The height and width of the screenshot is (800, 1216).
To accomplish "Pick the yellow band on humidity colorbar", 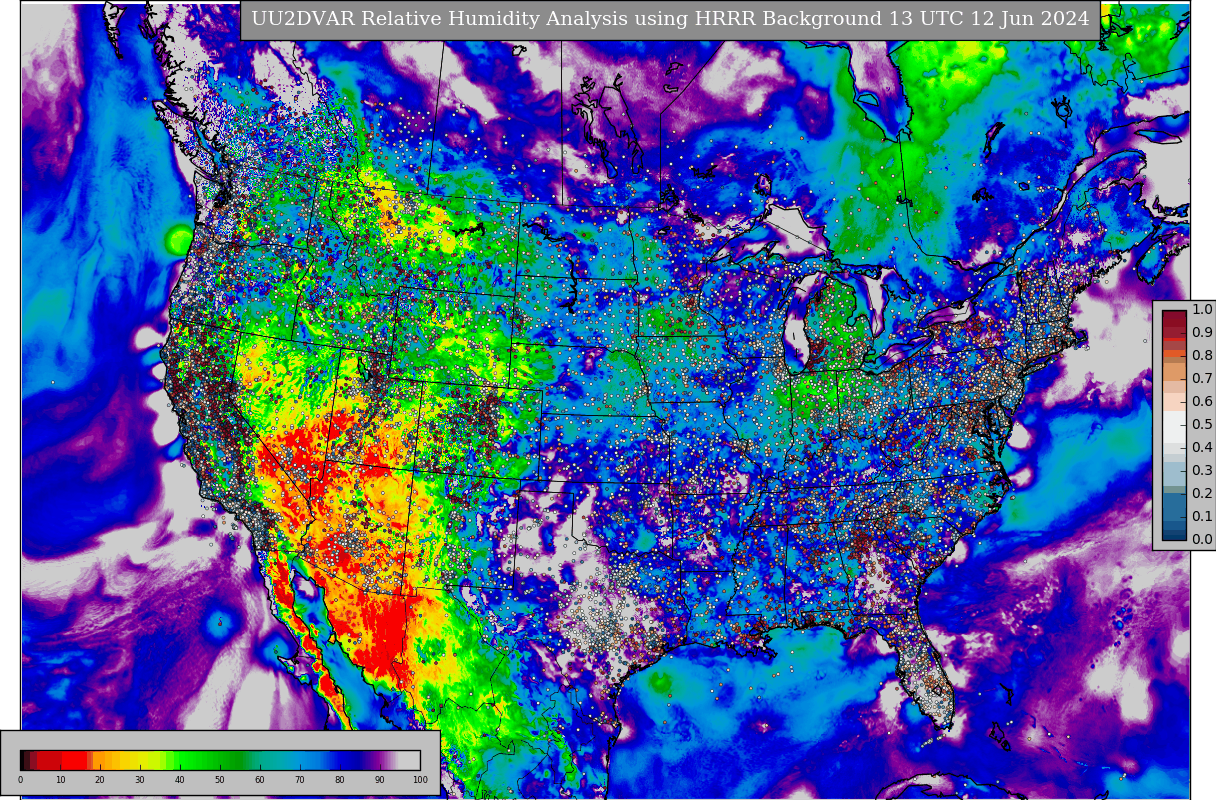I will tap(139, 760).
